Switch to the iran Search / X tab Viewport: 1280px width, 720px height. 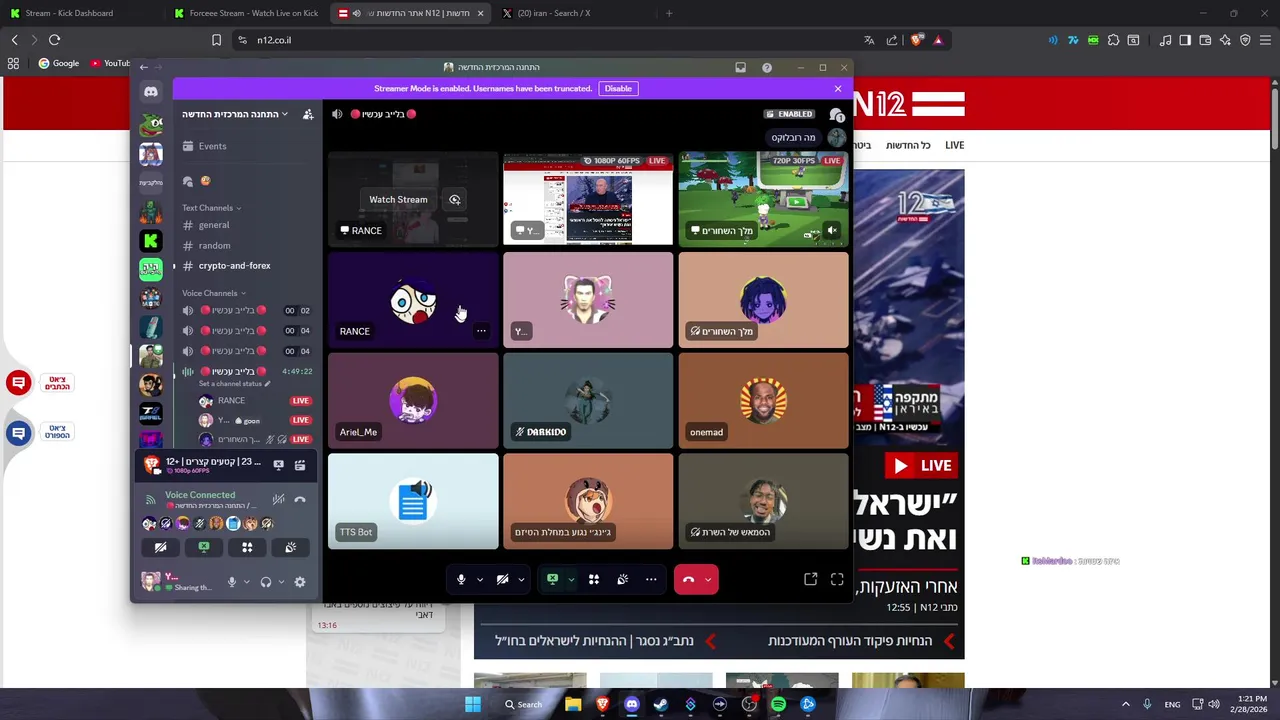click(572, 13)
